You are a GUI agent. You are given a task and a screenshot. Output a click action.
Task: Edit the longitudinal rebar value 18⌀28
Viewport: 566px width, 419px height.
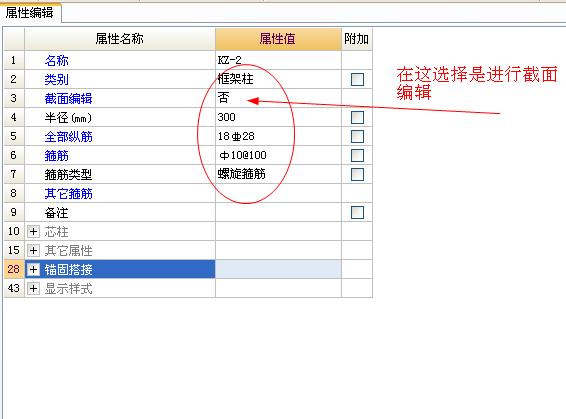[278, 136]
